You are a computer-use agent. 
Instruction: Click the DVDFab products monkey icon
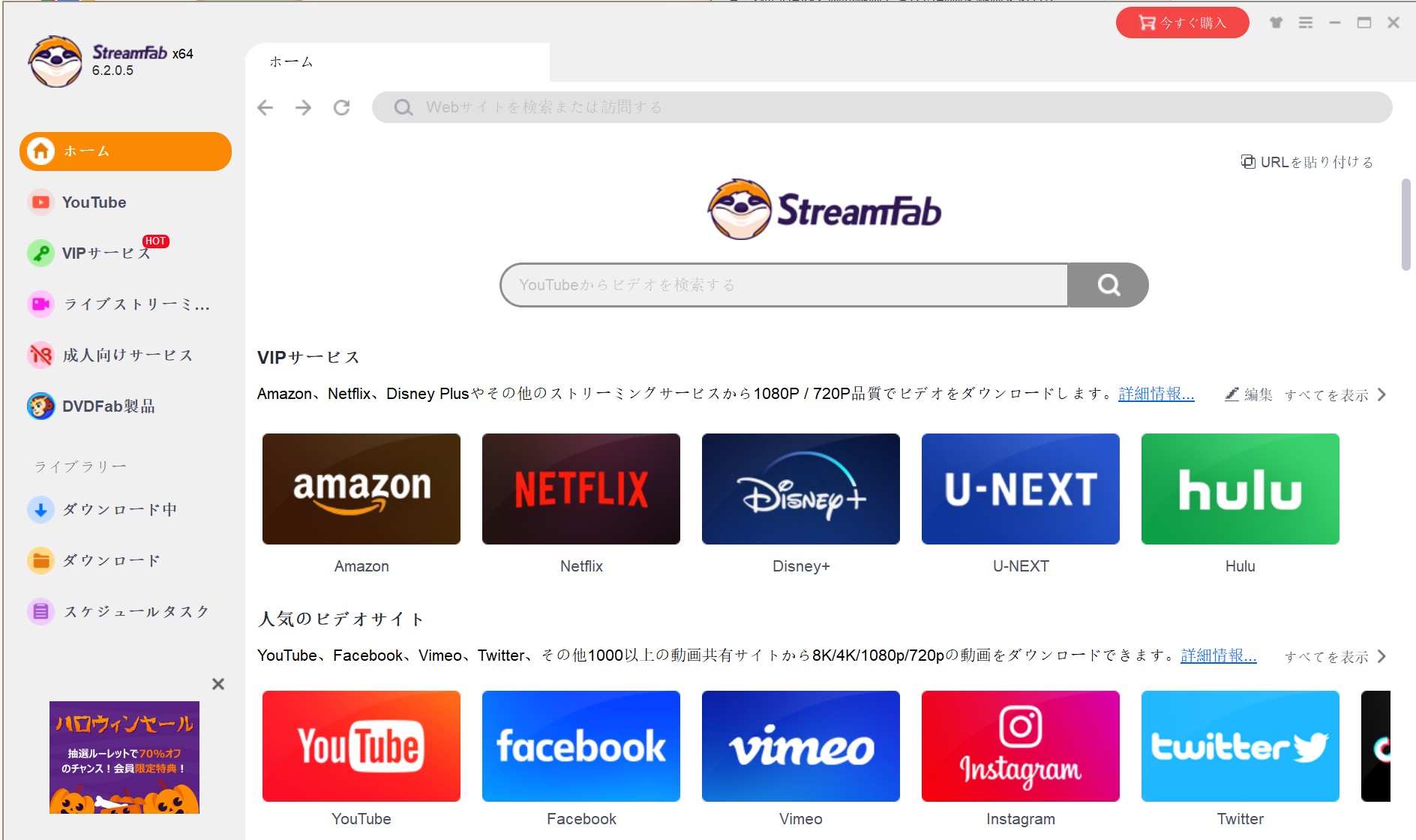[x=40, y=406]
